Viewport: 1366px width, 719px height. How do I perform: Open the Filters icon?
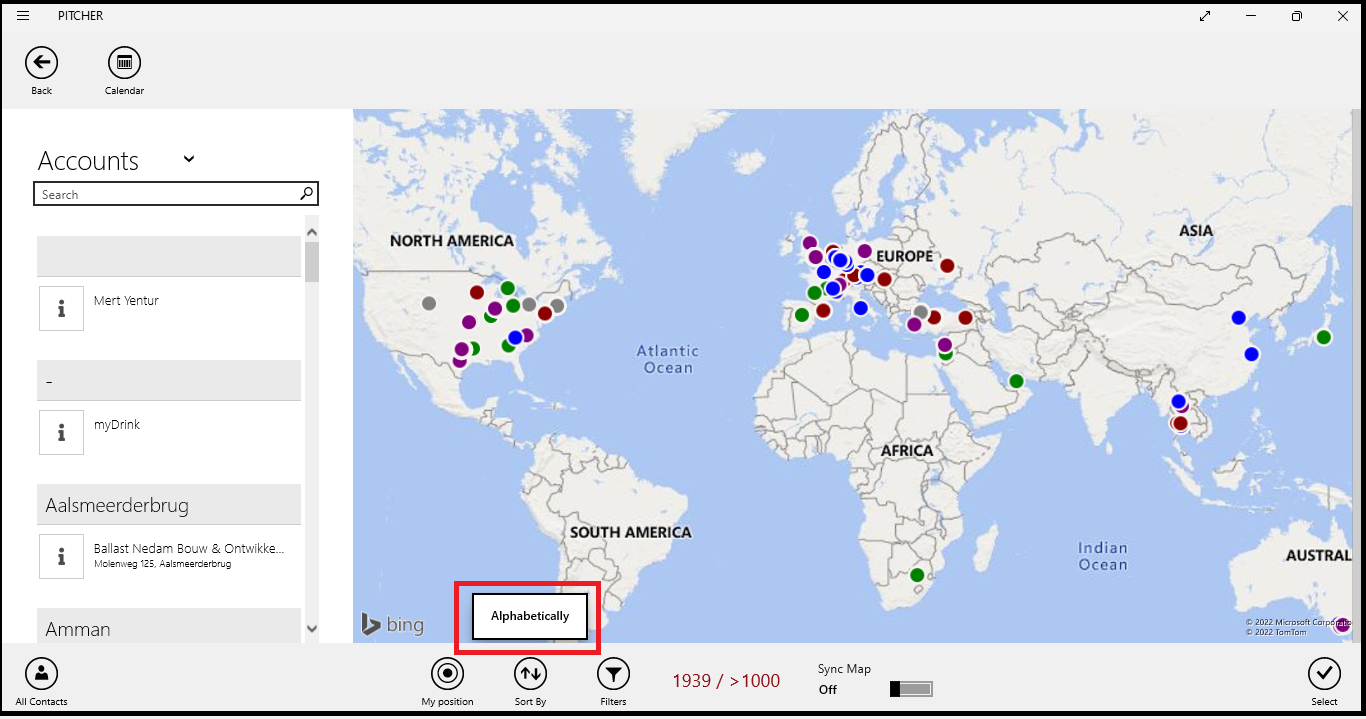click(613, 674)
